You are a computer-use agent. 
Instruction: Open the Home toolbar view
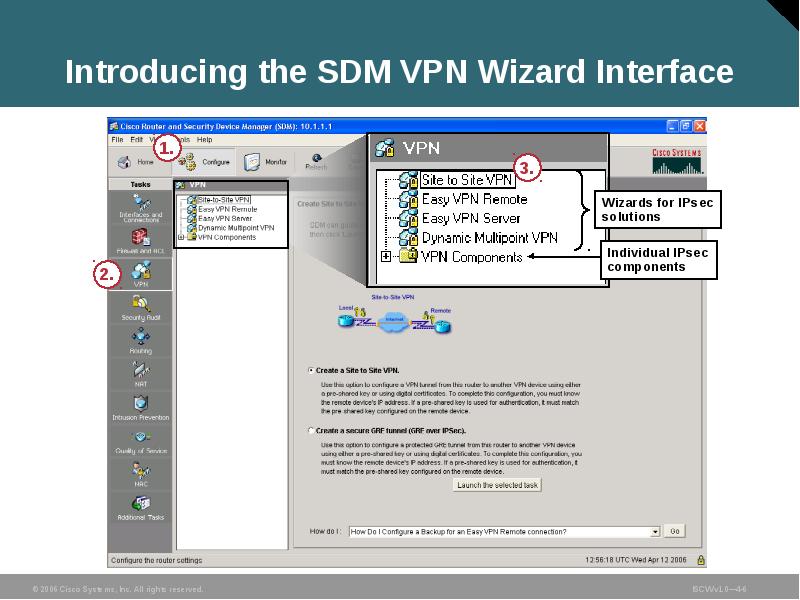point(136,162)
